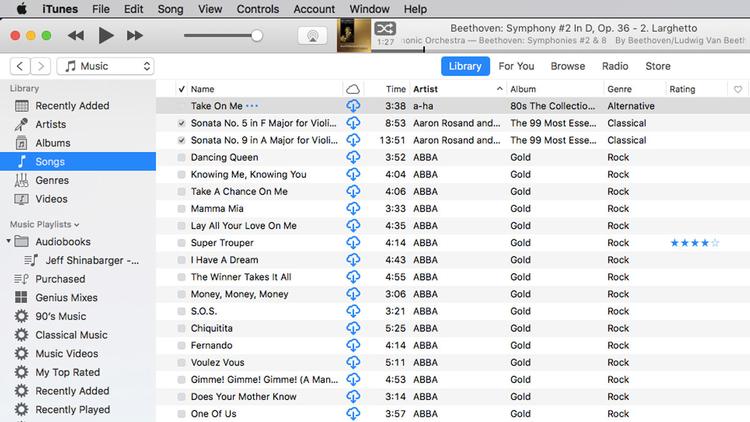Open the Song menu

click(170, 9)
